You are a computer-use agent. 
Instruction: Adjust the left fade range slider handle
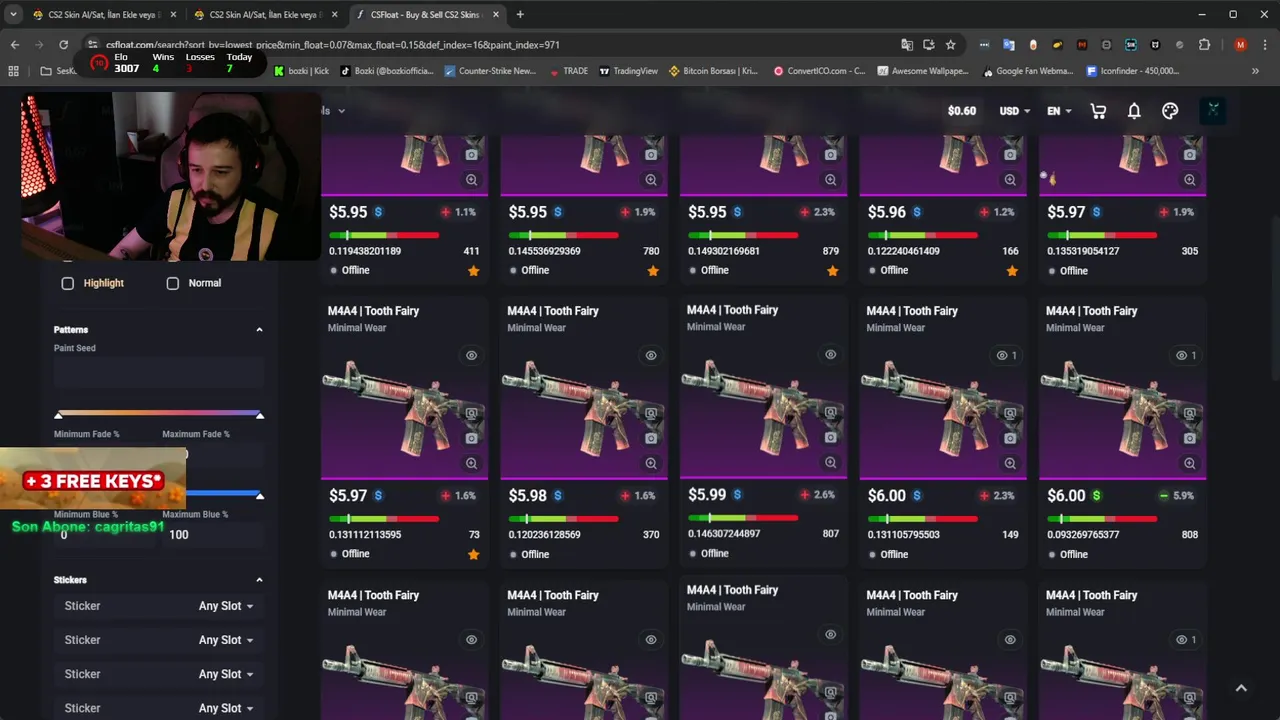click(59, 414)
